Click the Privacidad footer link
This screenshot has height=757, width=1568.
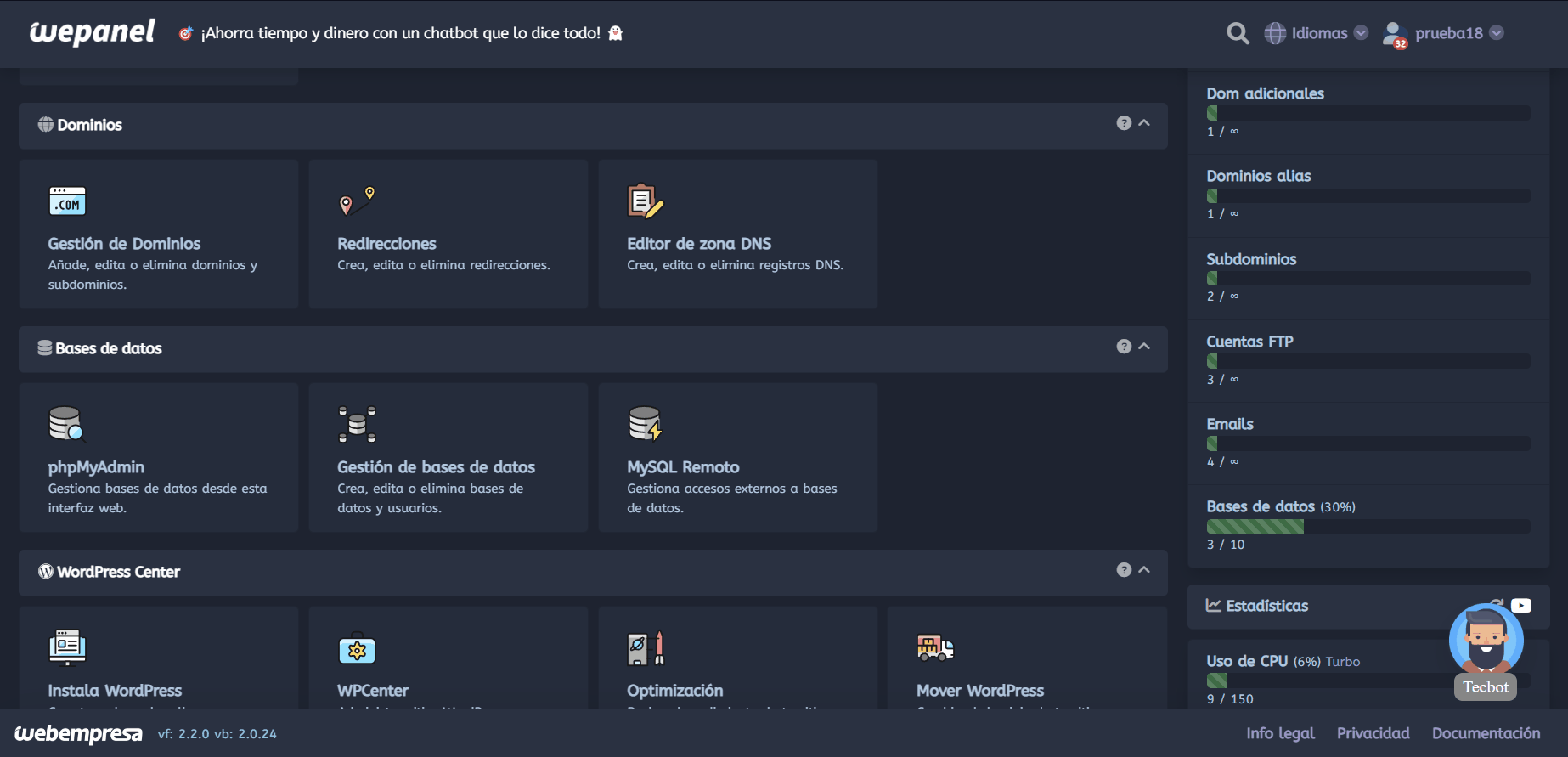click(1373, 733)
